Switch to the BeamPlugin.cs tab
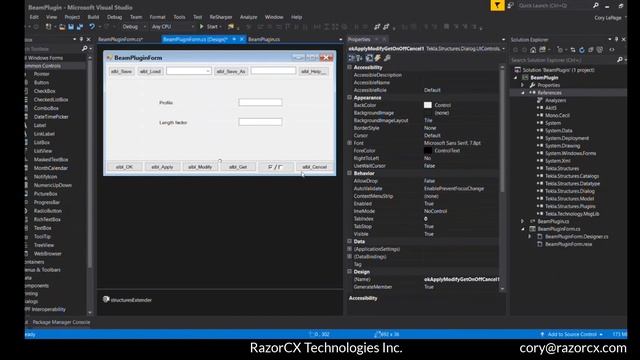The image size is (640, 360). click(x=264, y=39)
